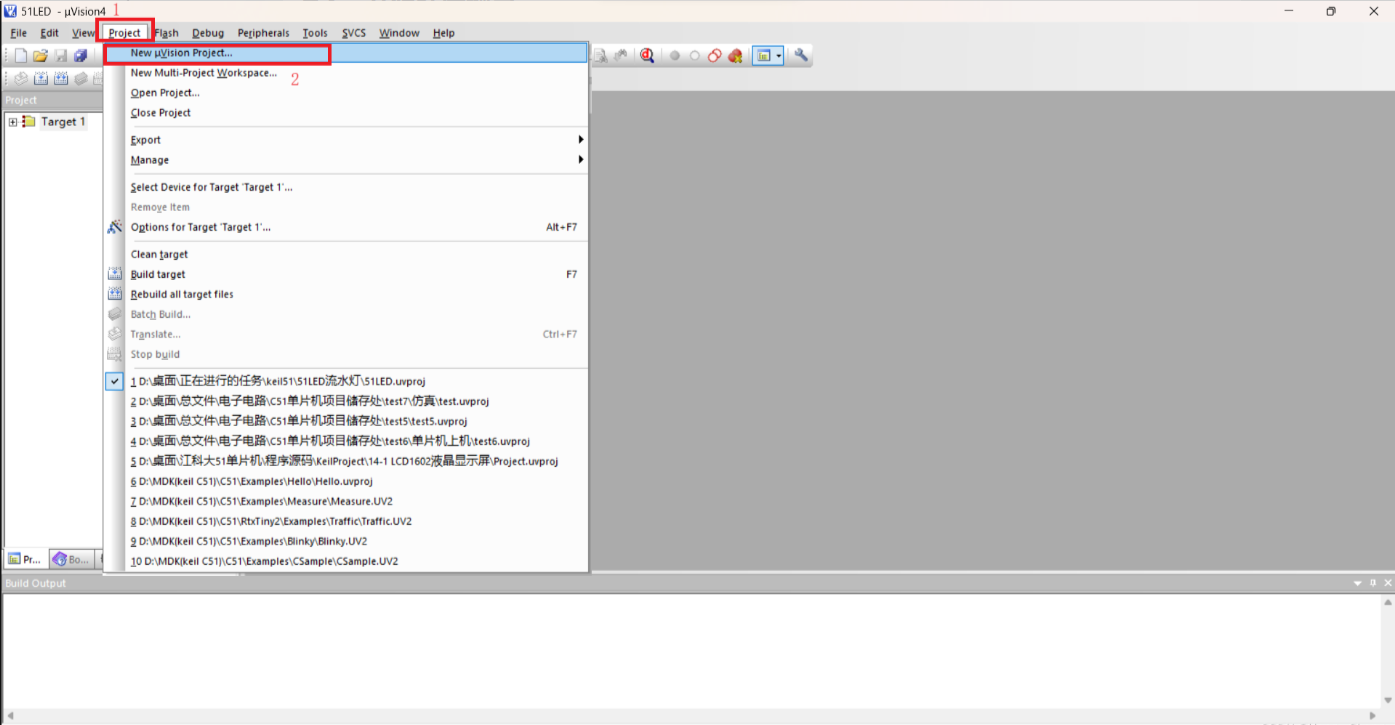1395x725 pixels.
Task: Expand the Export submenu
Action: click(346, 140)
